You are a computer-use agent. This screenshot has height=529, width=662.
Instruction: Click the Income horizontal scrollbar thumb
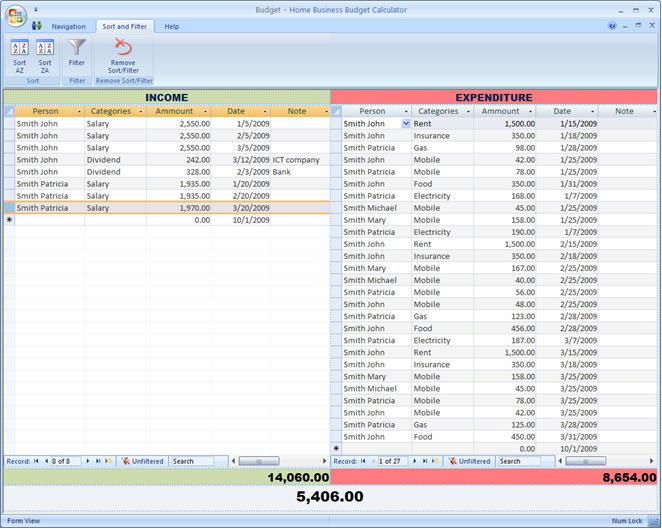pyautogui.click(x=259, y=461)
